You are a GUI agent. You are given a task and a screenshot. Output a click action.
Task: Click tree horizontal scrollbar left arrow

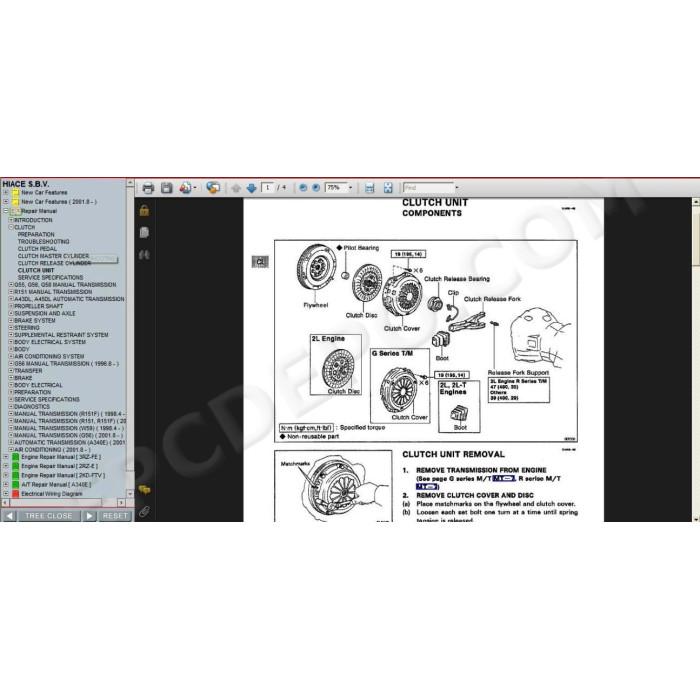click(x=5, y=503)
